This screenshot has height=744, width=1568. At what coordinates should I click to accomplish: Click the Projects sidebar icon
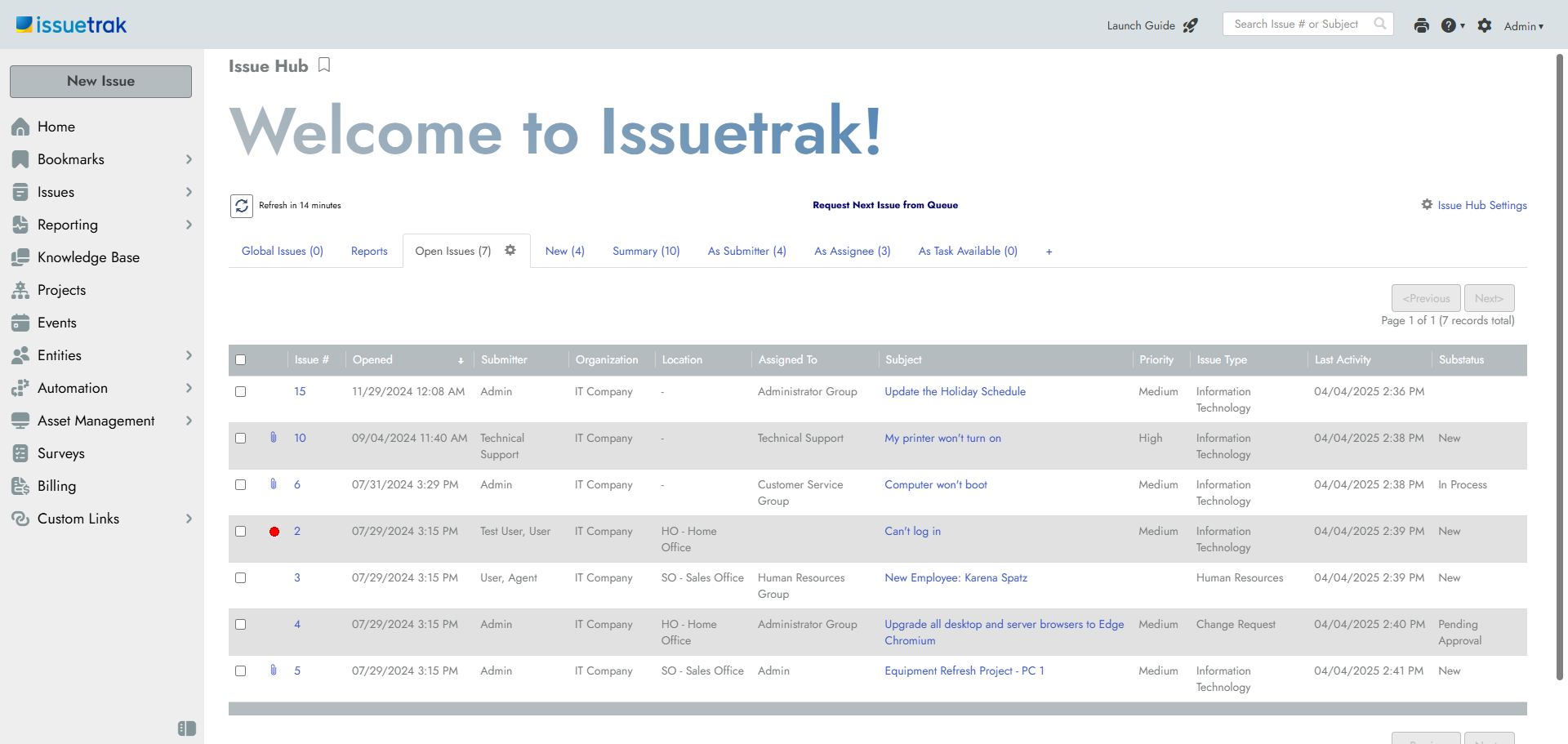tap(20, 290)
